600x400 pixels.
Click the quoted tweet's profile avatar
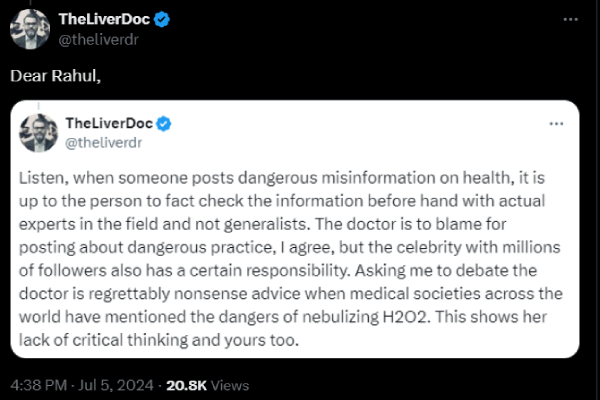click(38, 132)
